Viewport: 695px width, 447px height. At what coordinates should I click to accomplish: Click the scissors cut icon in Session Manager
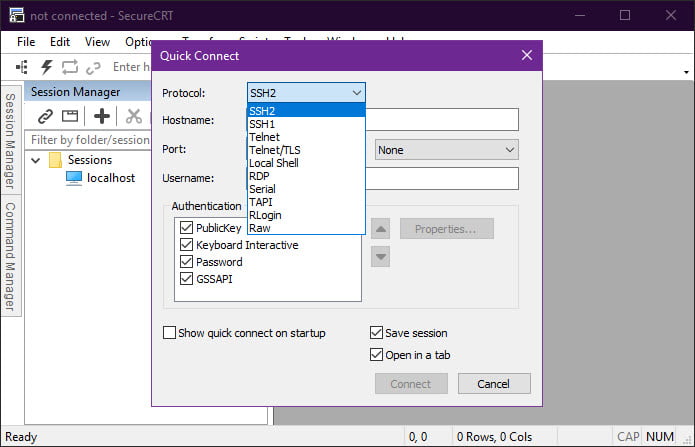click(x=133, y=116)
